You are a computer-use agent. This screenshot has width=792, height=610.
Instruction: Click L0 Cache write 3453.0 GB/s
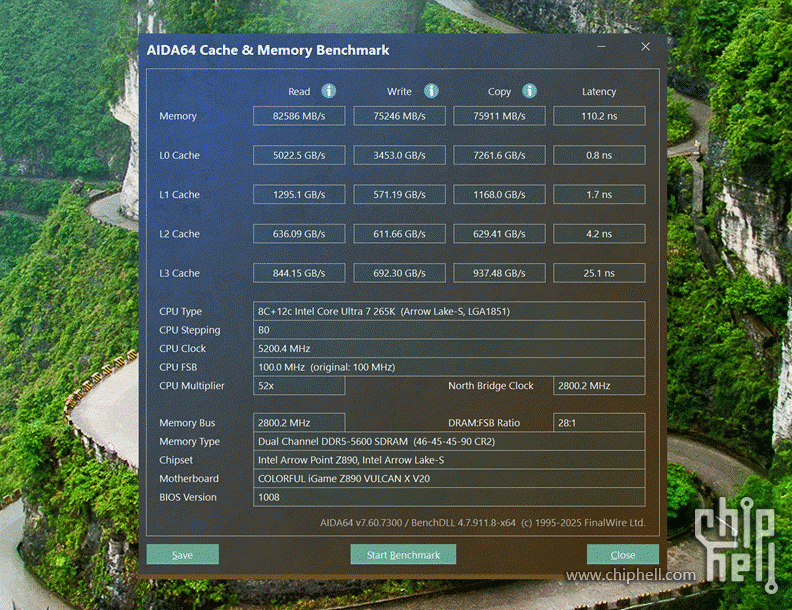[x=399, y=155]
